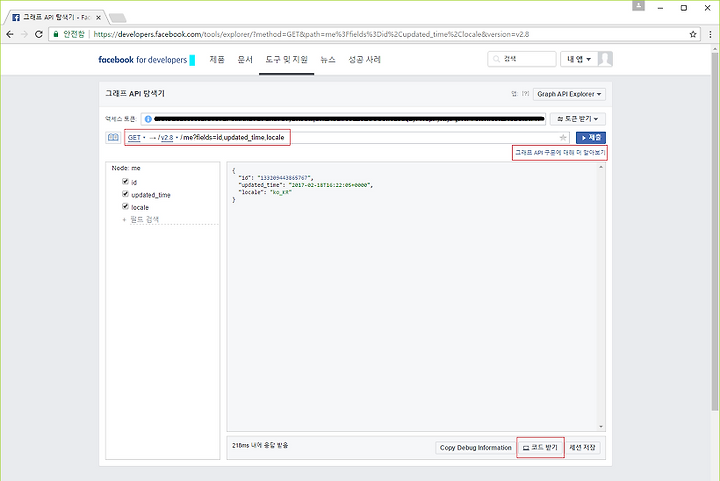Click the "locale": "ko_KR" response line

pyautogui.click(x=265, y=192)
